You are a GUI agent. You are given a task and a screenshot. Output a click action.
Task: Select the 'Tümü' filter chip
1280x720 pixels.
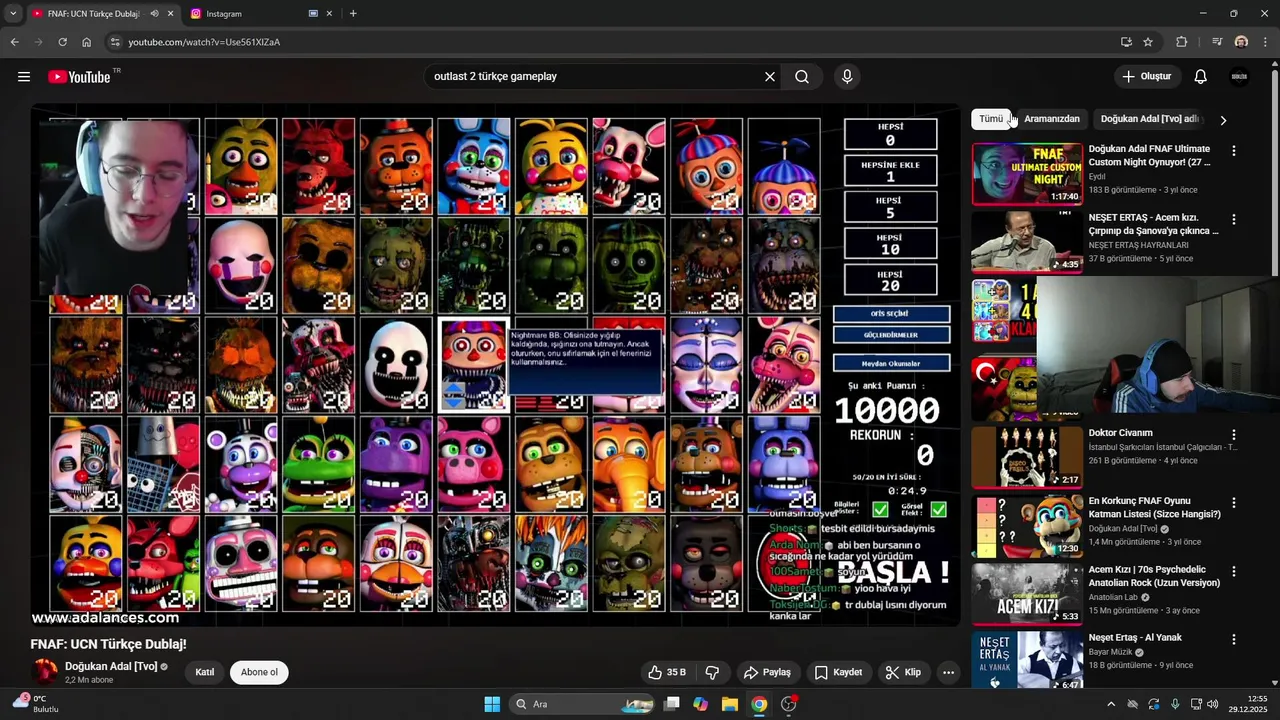coord(991,119)
